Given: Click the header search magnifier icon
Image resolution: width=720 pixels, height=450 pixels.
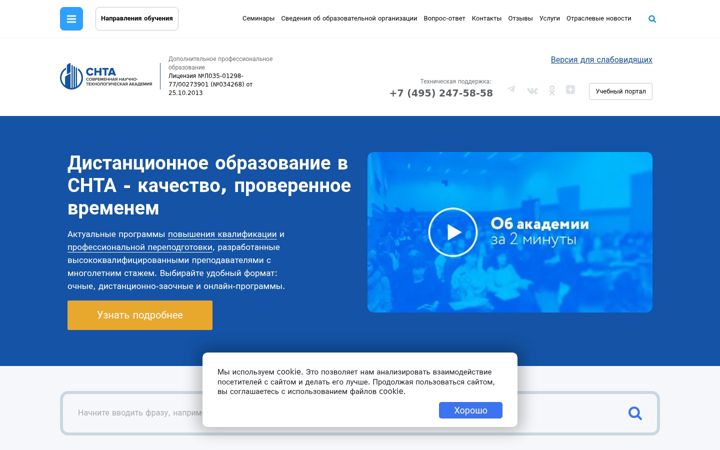Looking at the screenshot, I should click(652, 19).
